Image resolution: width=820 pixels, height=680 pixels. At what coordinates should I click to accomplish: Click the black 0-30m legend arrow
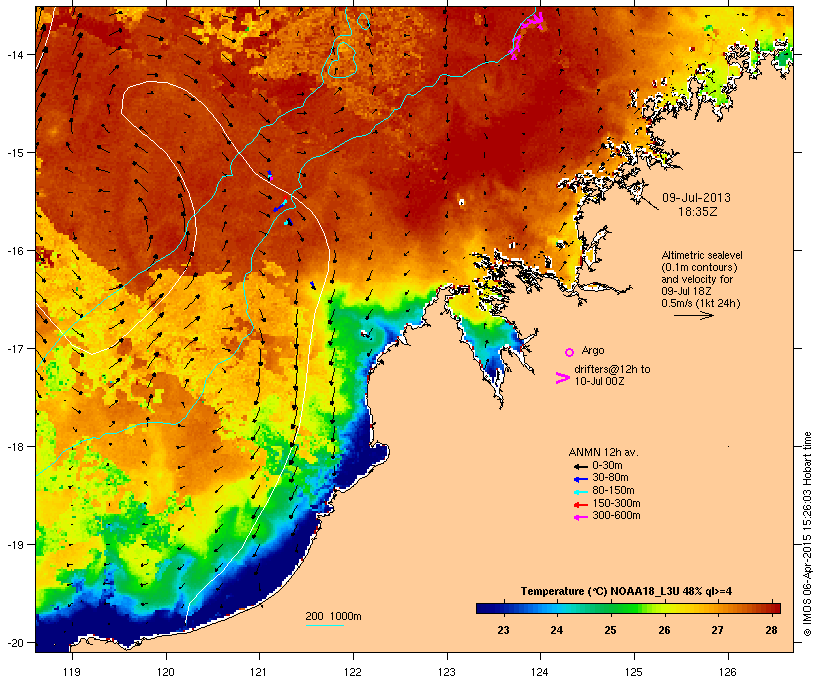coord(580,467)
